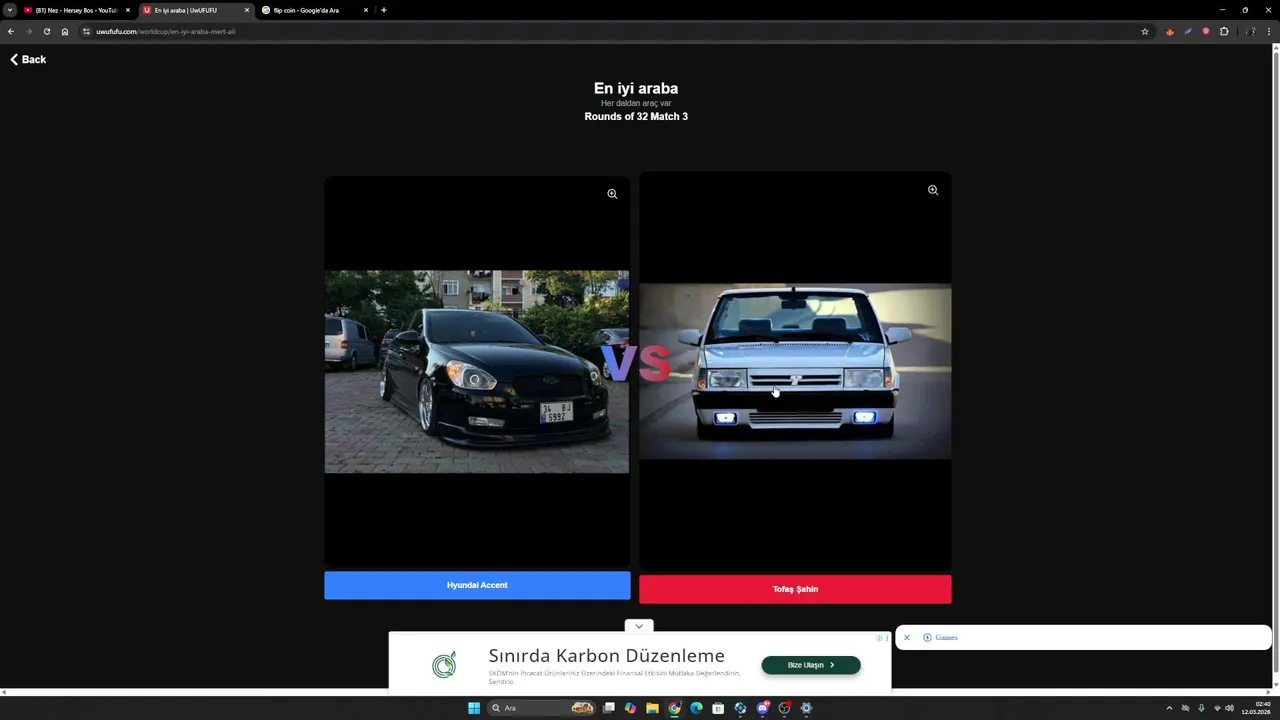This screenshot has height=720, width=1280.
Task: Open the Chrome three-dot menu
Action: pyautogui.click(x=1269, y=31)
